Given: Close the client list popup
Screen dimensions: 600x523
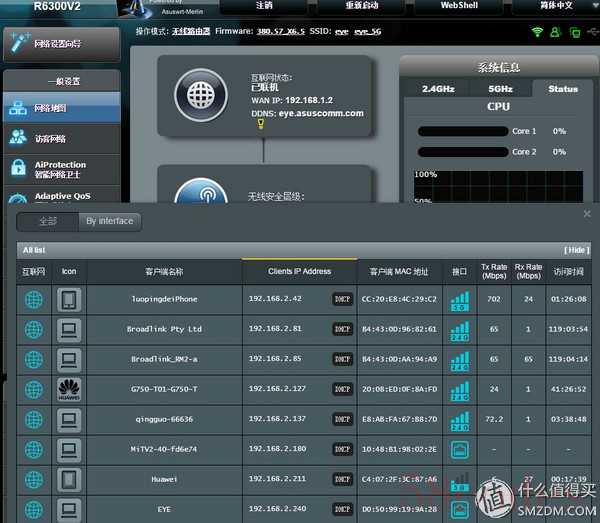Looking at the screenshot, I should (587, 213).
